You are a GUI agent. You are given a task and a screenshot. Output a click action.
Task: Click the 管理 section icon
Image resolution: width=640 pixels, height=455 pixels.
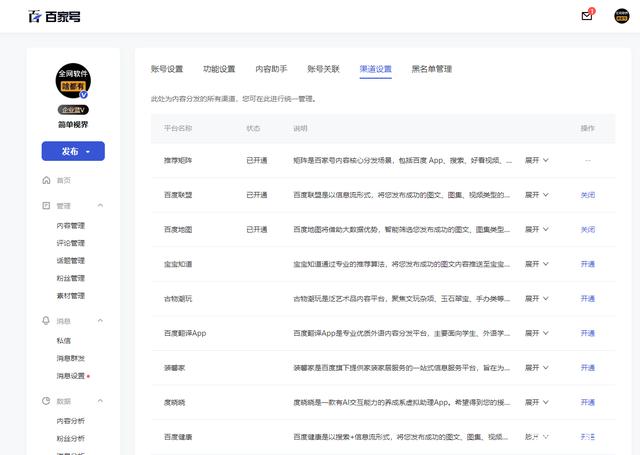point(46,205)
